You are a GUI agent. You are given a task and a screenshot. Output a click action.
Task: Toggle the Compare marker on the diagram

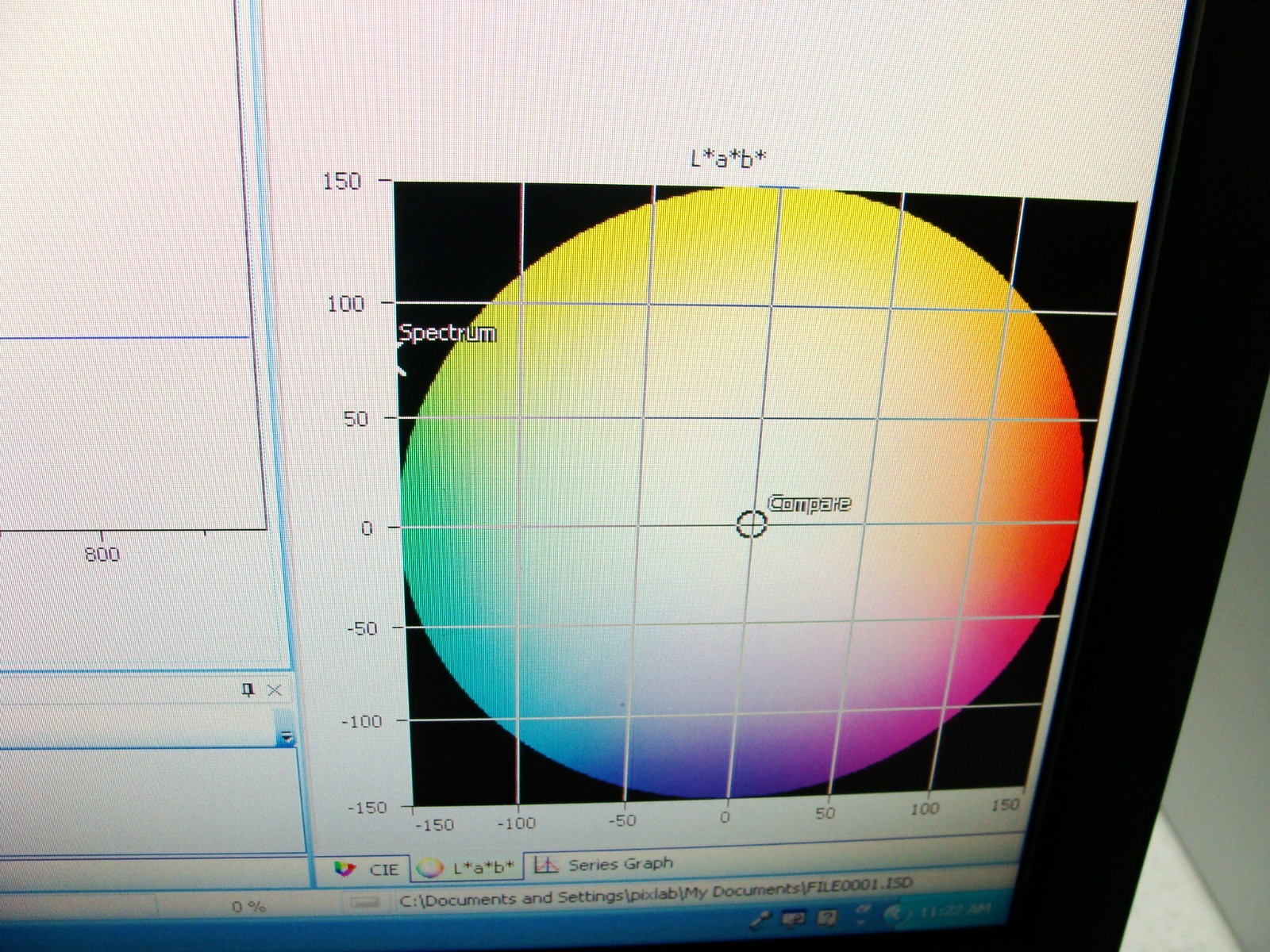(x=752, y=524)
